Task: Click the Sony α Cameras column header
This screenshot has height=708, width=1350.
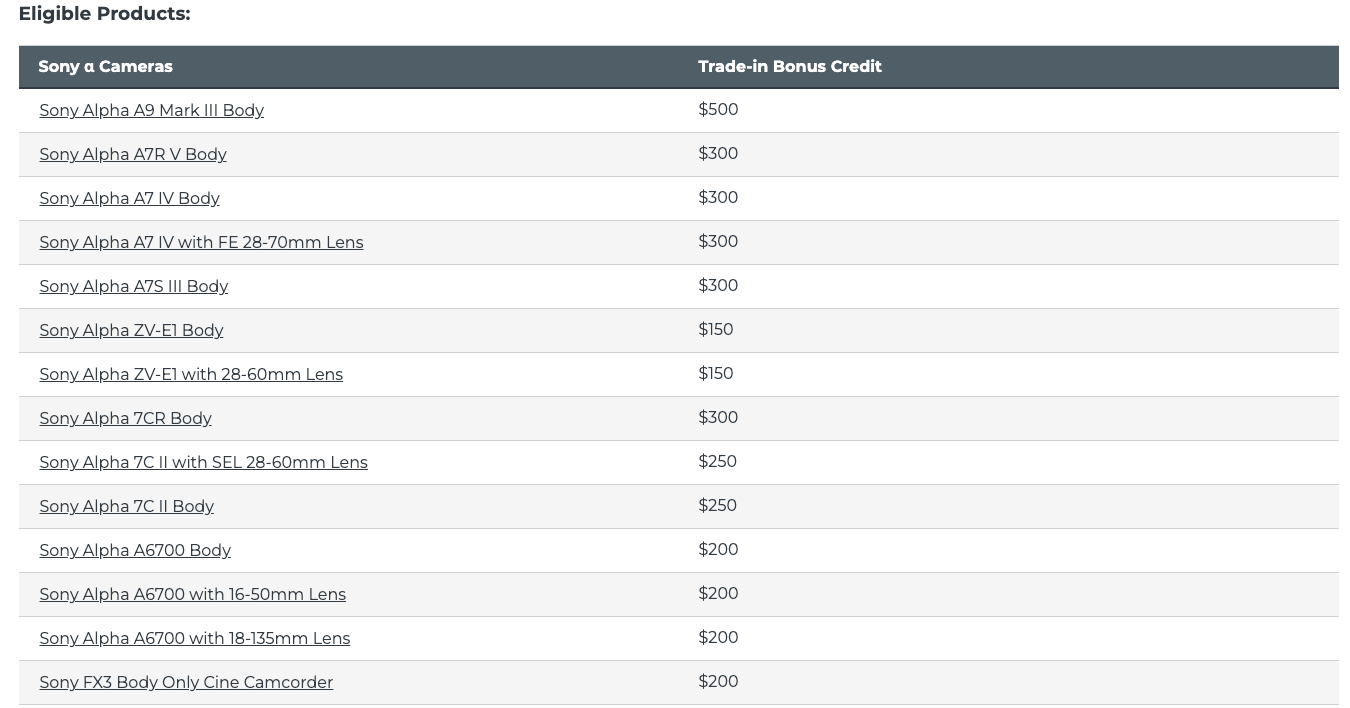Action: [x=105, y=66]
